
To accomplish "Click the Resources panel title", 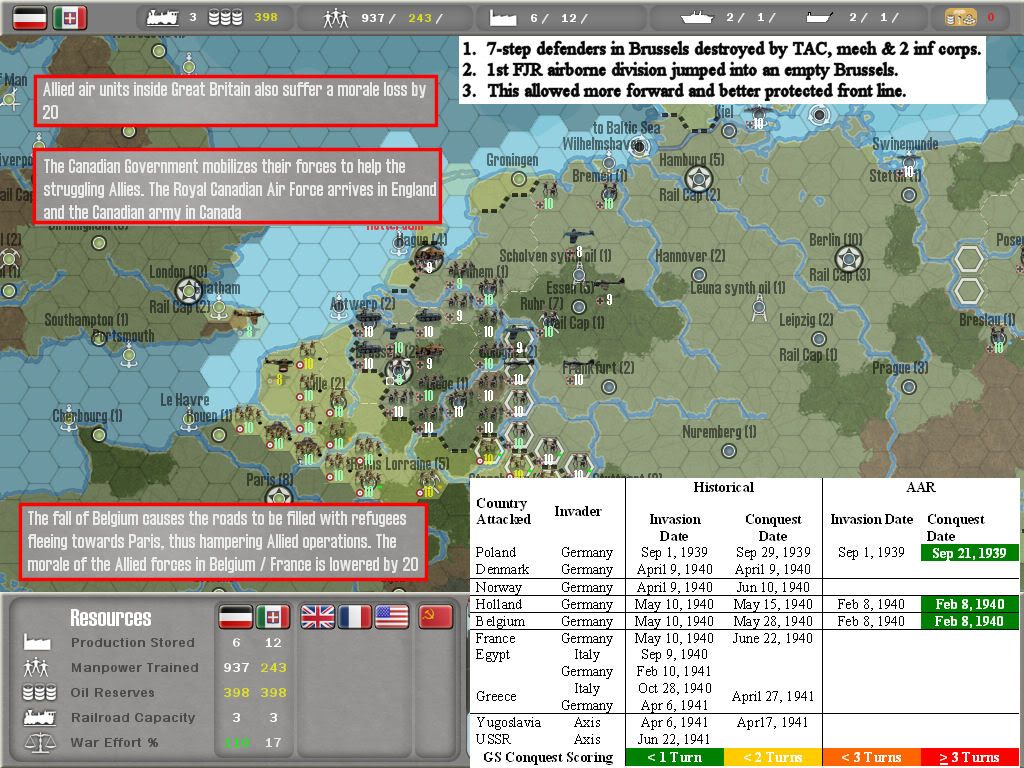I will [x=110, y=617].
